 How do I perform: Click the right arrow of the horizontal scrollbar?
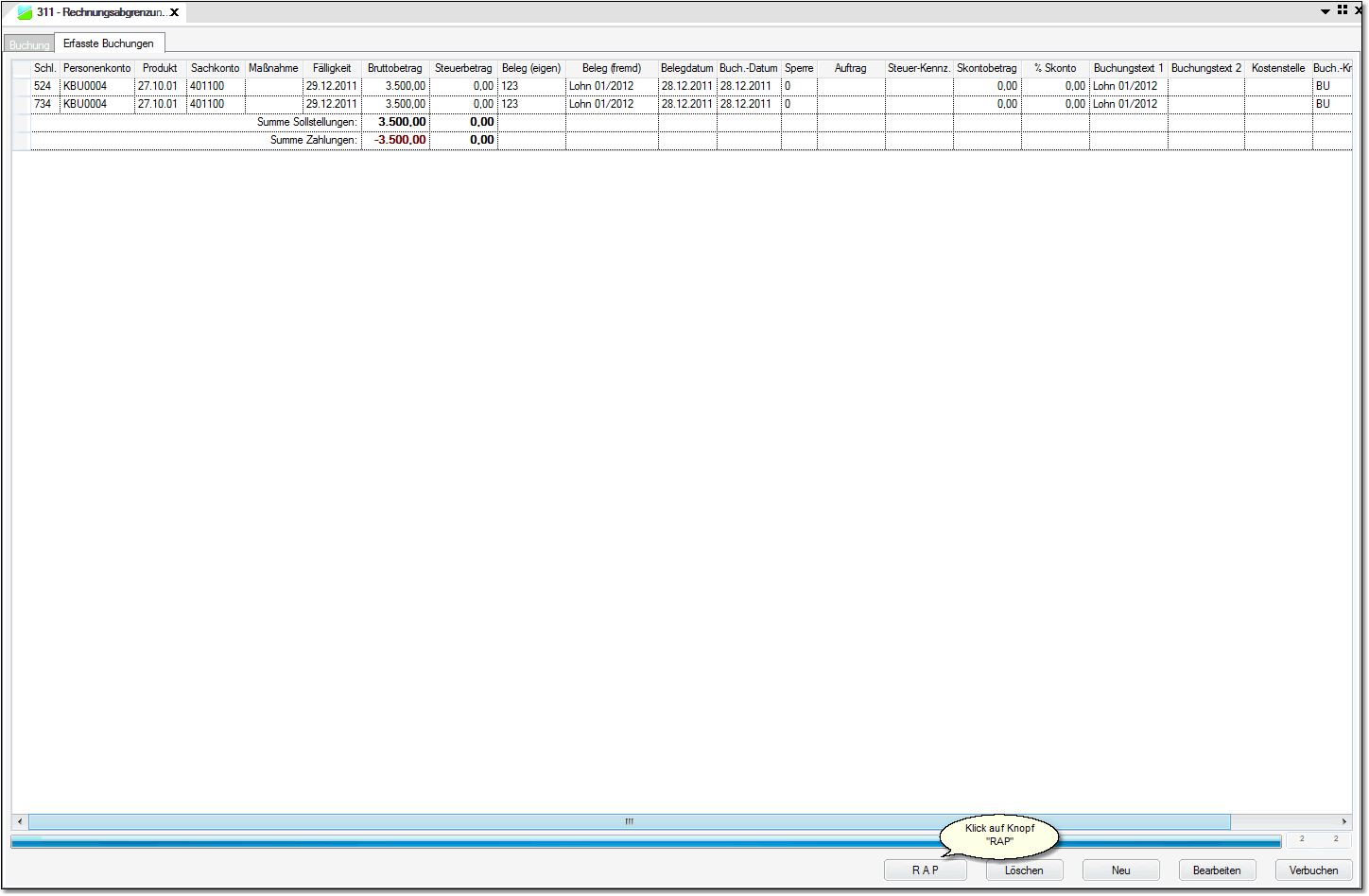1343,822
